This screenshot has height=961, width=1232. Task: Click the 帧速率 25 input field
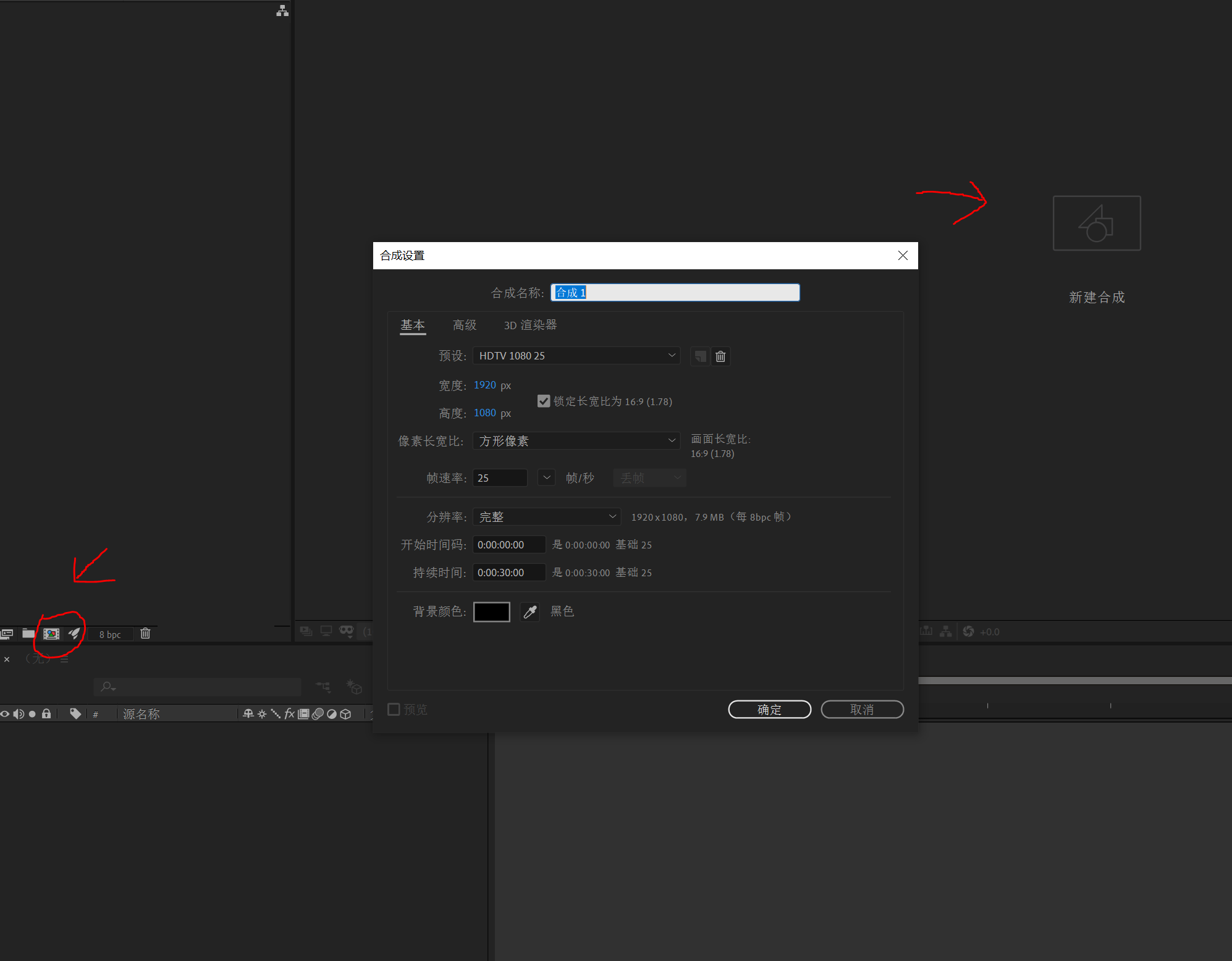[x=500, y=478]
